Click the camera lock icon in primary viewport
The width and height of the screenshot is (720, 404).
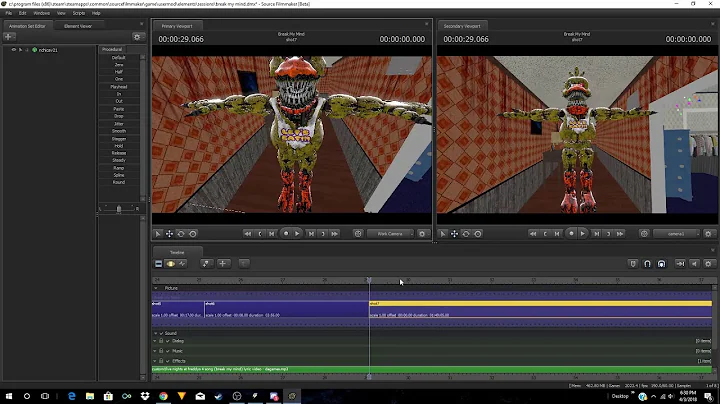[358, 234]
